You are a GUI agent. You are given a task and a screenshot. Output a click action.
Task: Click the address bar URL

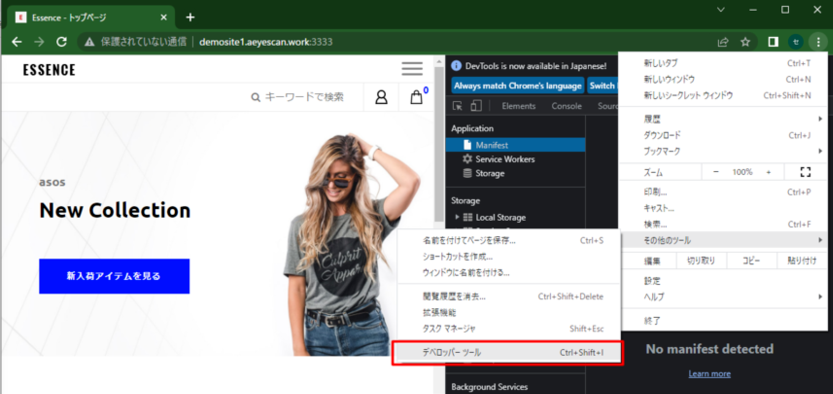266,42
